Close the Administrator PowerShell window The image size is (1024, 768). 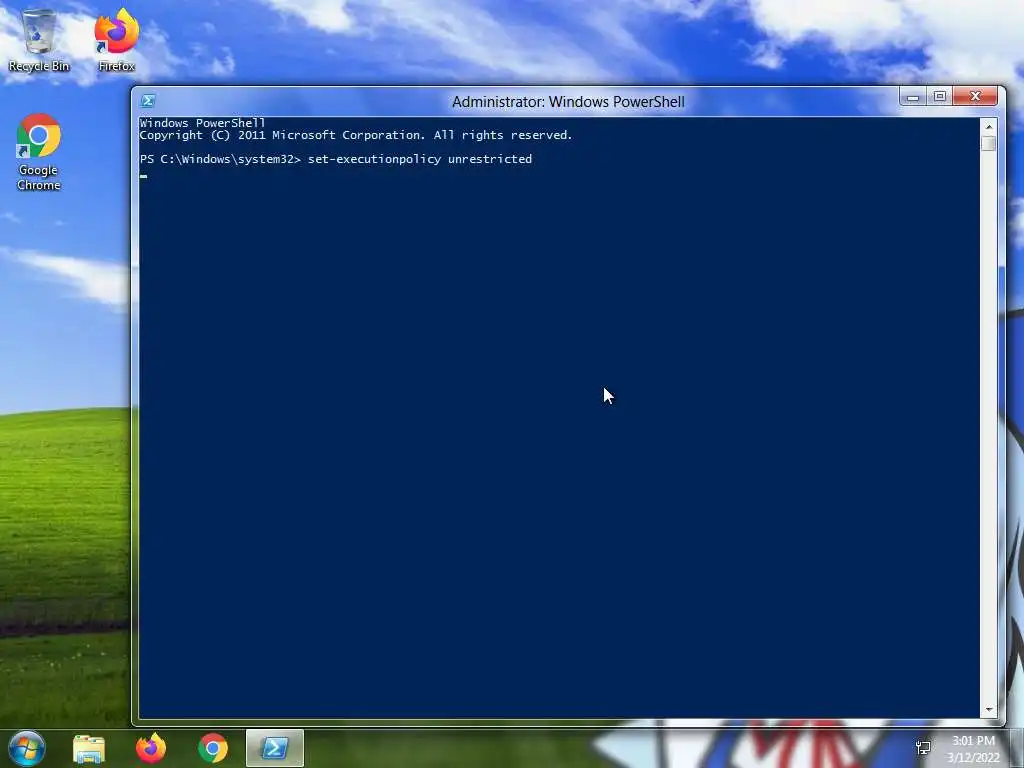(975, 97)
